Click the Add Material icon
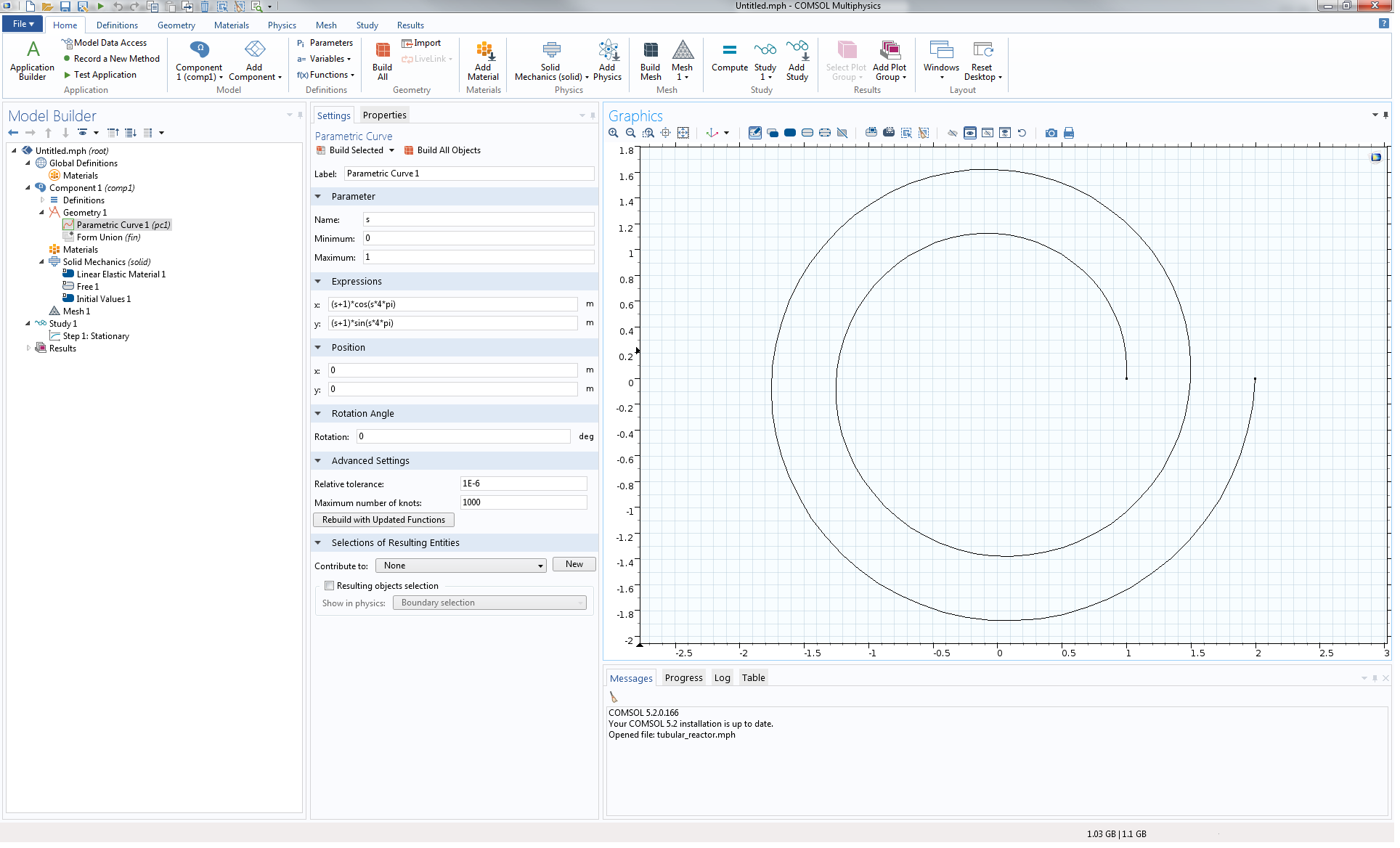The height and width of the screenshot is (848, 1400). 483,60
